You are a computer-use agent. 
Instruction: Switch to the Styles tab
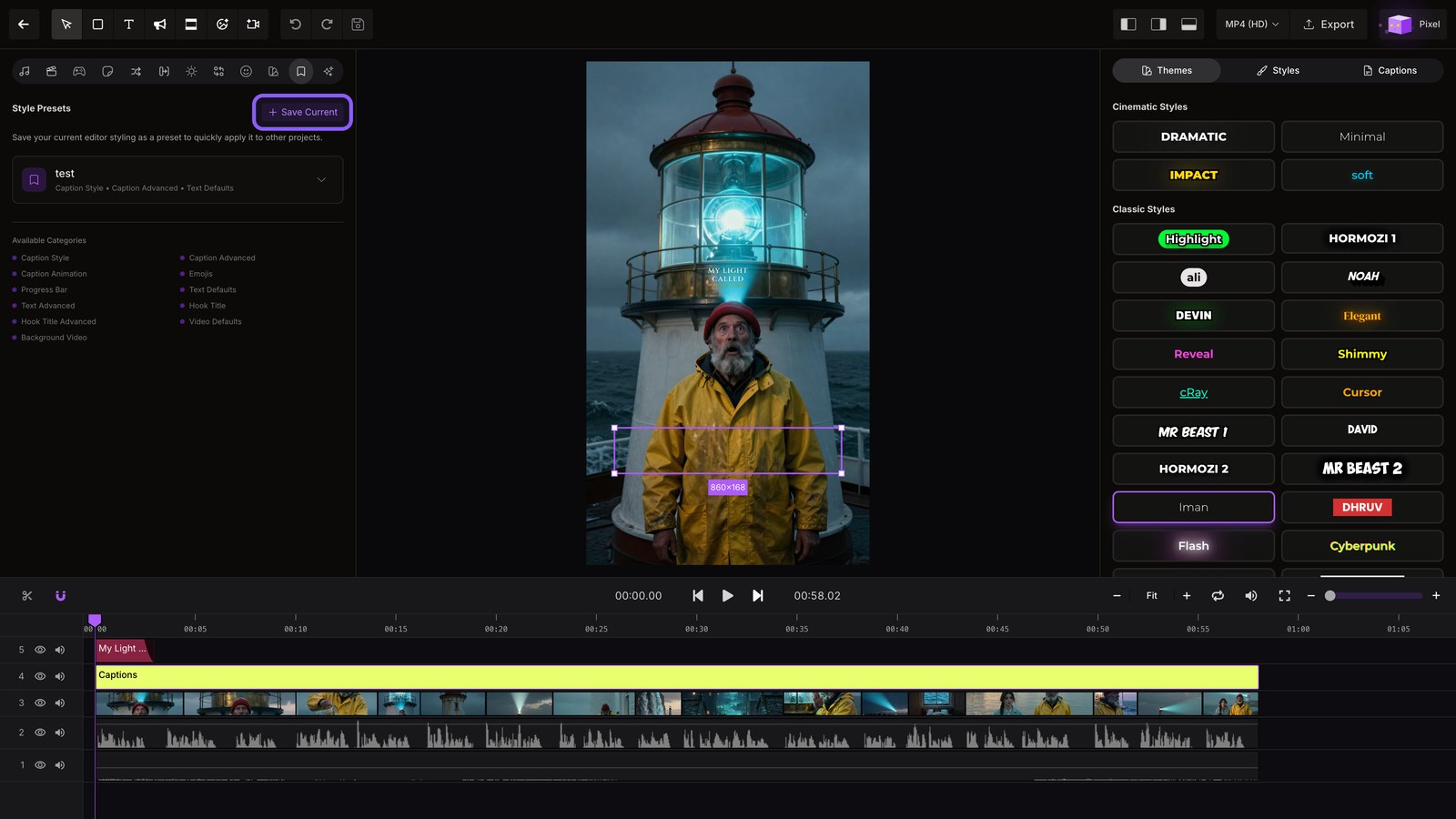pos(1278,71)
